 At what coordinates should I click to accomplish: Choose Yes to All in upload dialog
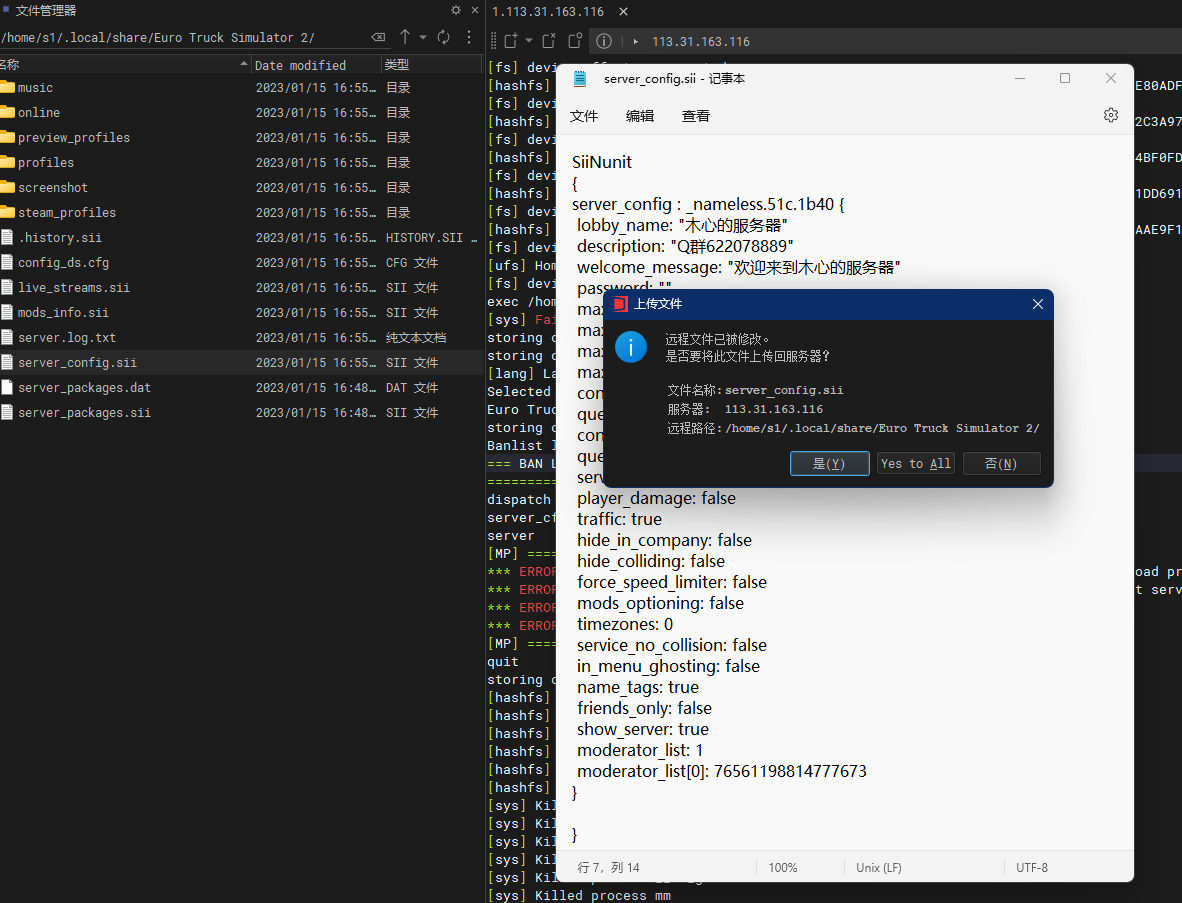pyautogui.click(x=916, y=464)
